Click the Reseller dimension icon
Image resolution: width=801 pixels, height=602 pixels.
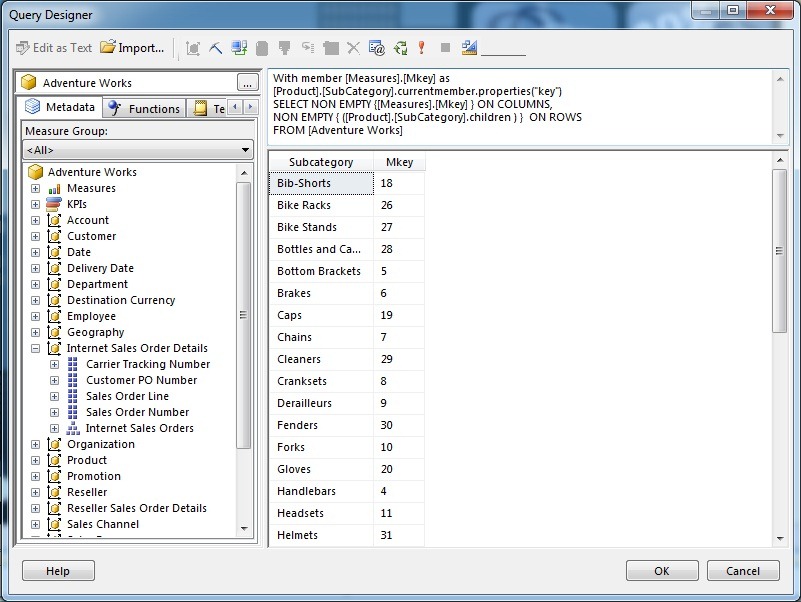click(54, 492)
